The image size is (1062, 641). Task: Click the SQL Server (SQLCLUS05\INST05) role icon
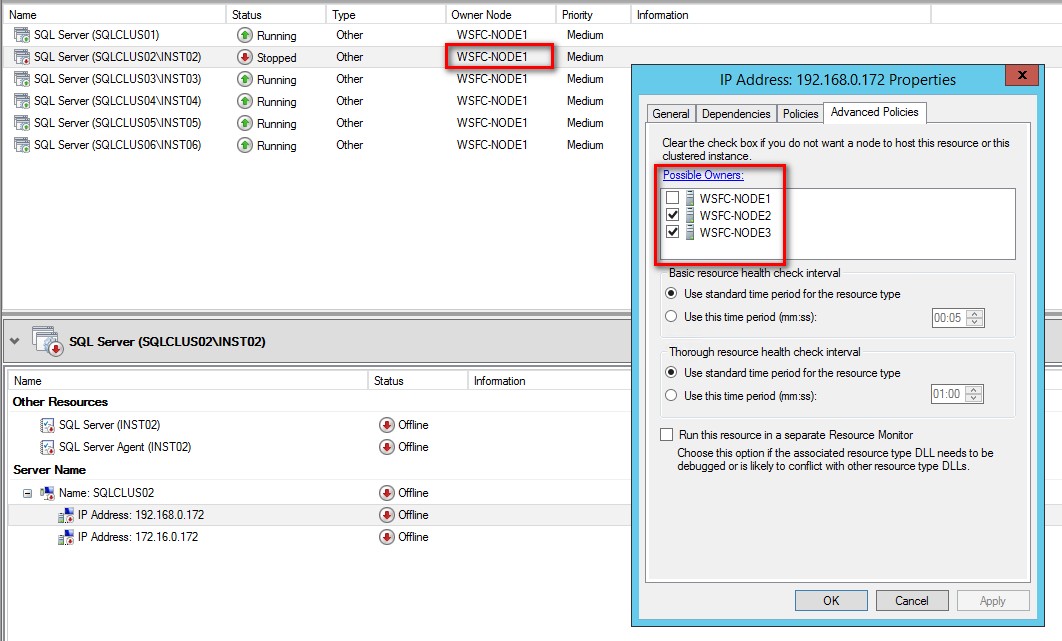click(22, 123)
